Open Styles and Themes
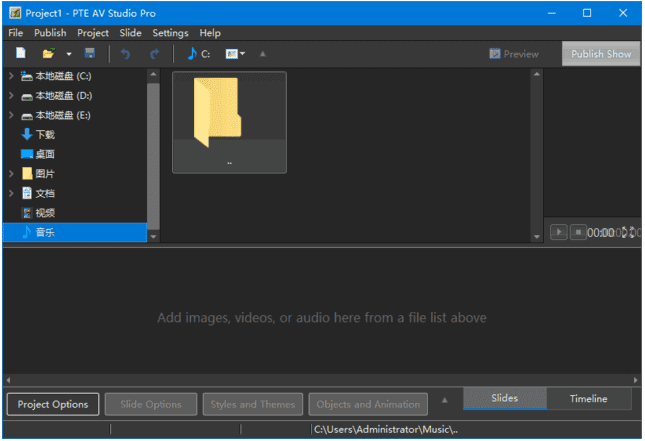 (x=253, y=404)
